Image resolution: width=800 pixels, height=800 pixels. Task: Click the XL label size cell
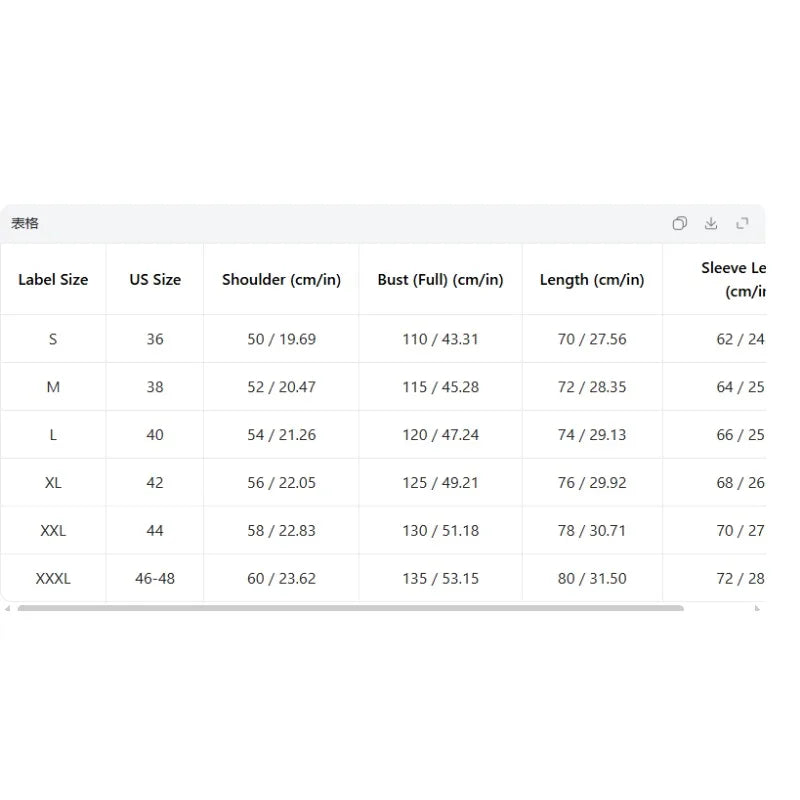point(53,483)
